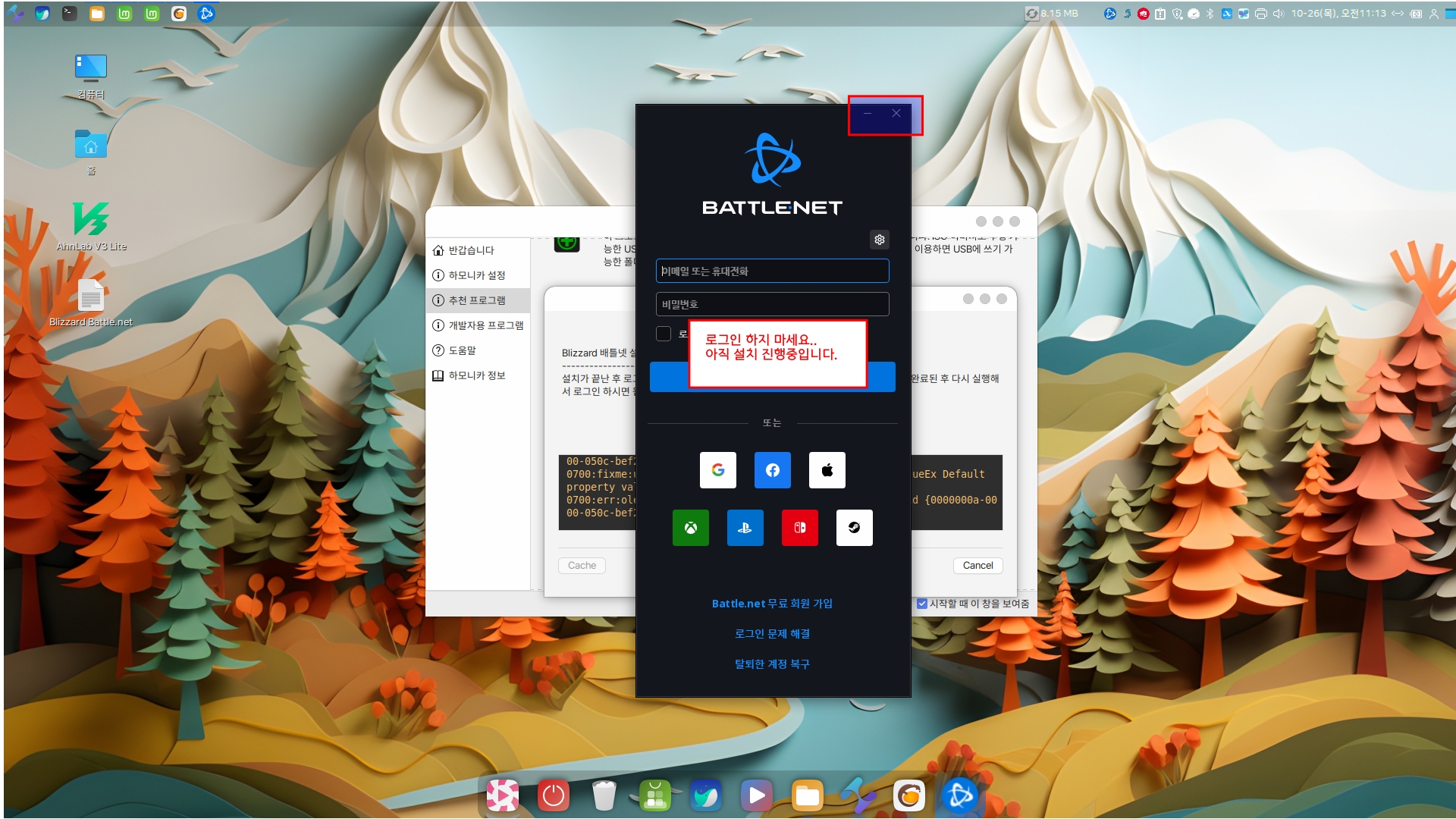Focus the email or phone field
Image resolution: width=1456 pixels, height=819 pixels.
coord(772,271)
